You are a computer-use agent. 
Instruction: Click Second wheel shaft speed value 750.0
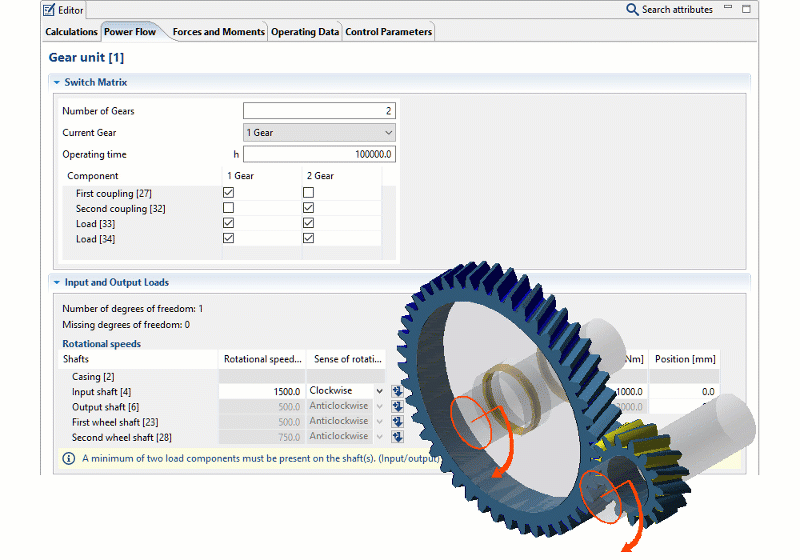(262, 437)
